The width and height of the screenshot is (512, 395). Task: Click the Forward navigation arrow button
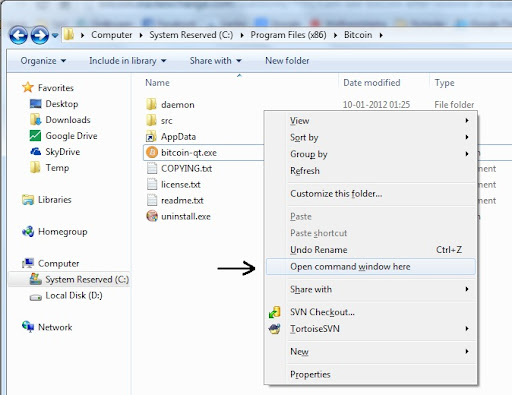(40, 35)
